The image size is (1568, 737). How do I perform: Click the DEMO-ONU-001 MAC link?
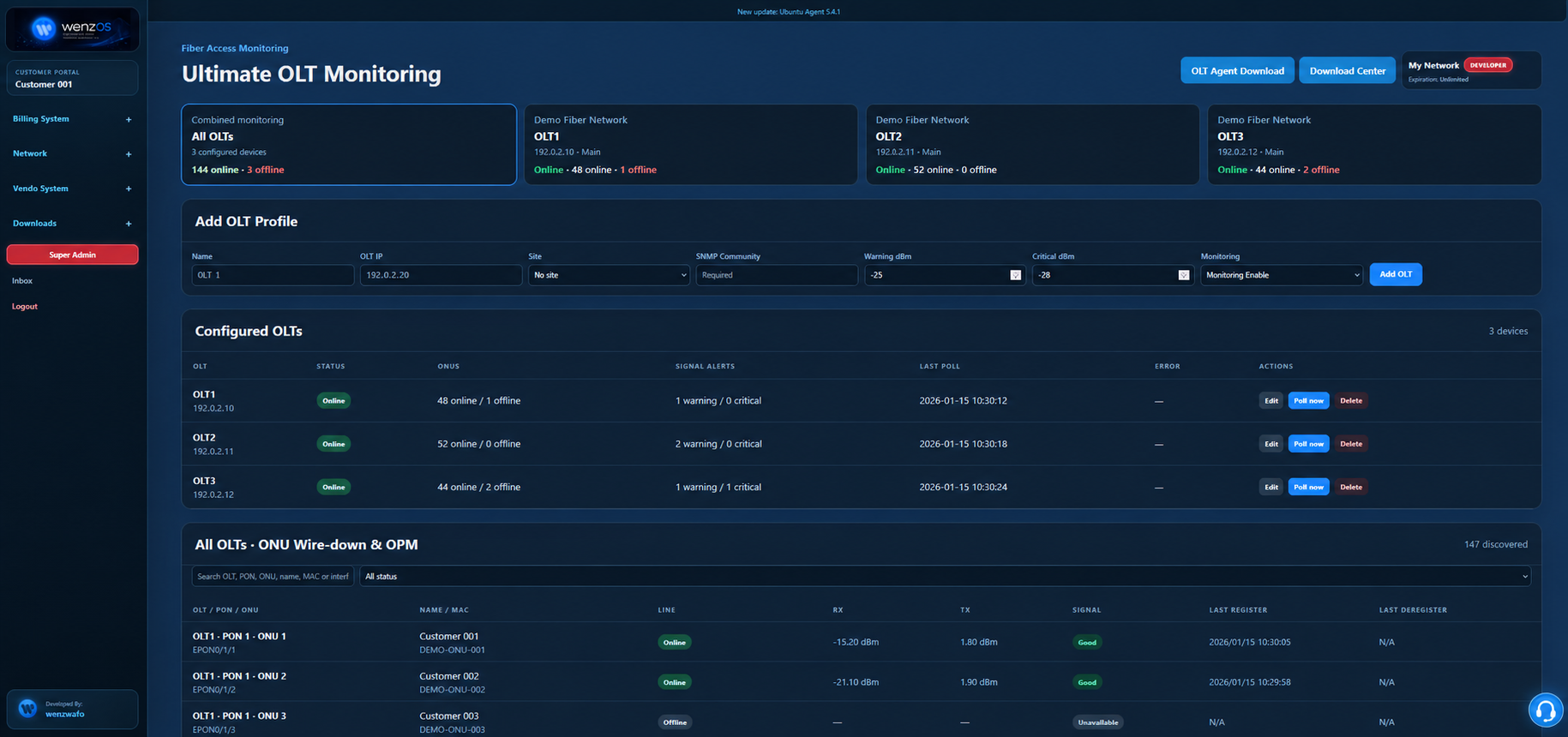pos(452,650)
